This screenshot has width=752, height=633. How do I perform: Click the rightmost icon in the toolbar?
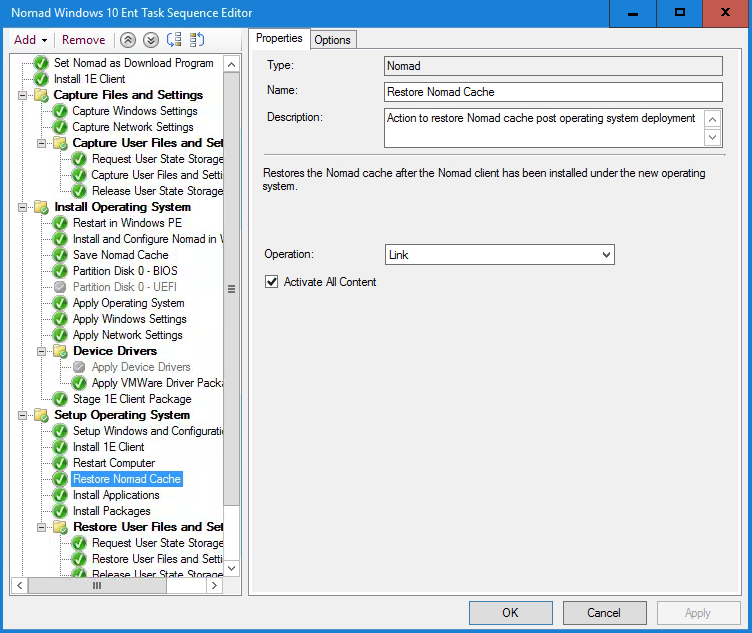[197, 40]
